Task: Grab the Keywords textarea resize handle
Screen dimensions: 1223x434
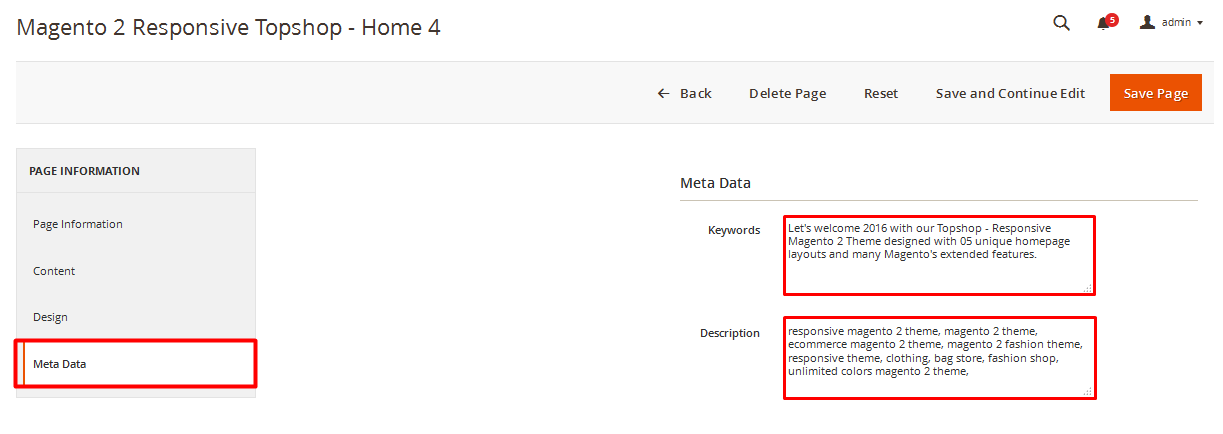Action: pos(1088,288)
